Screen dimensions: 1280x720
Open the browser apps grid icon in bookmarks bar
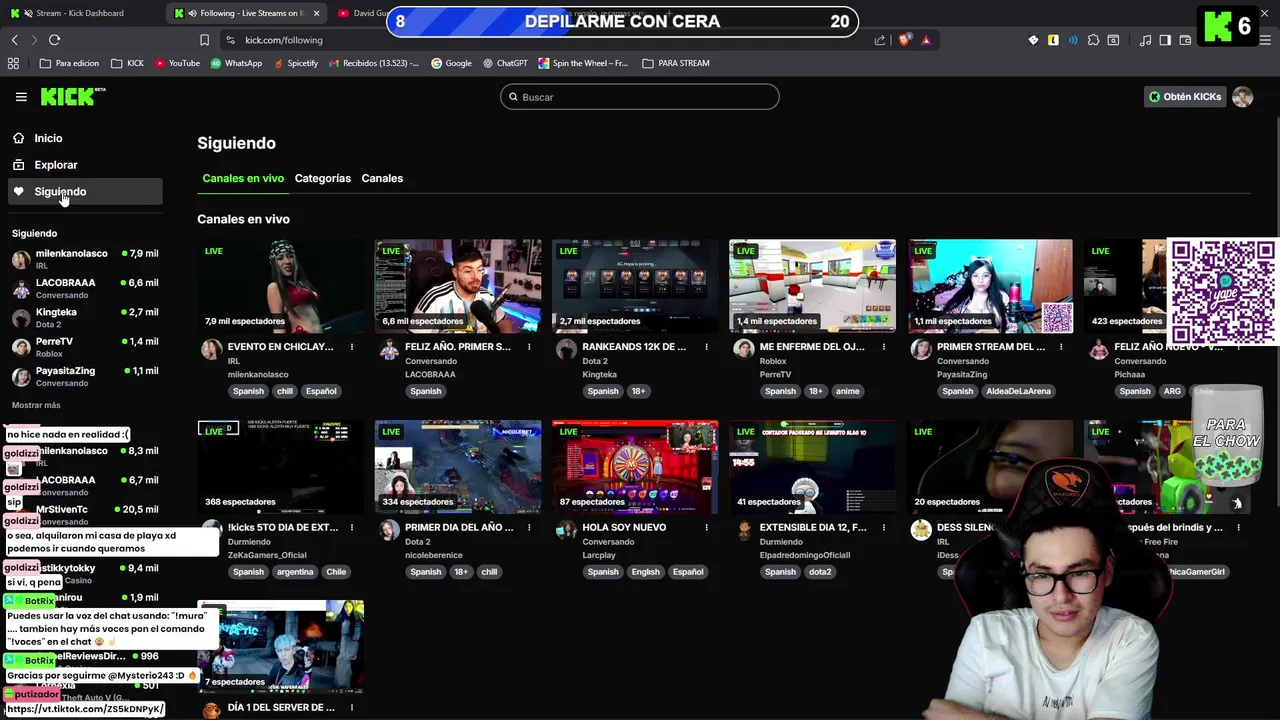tap(13, 63)
